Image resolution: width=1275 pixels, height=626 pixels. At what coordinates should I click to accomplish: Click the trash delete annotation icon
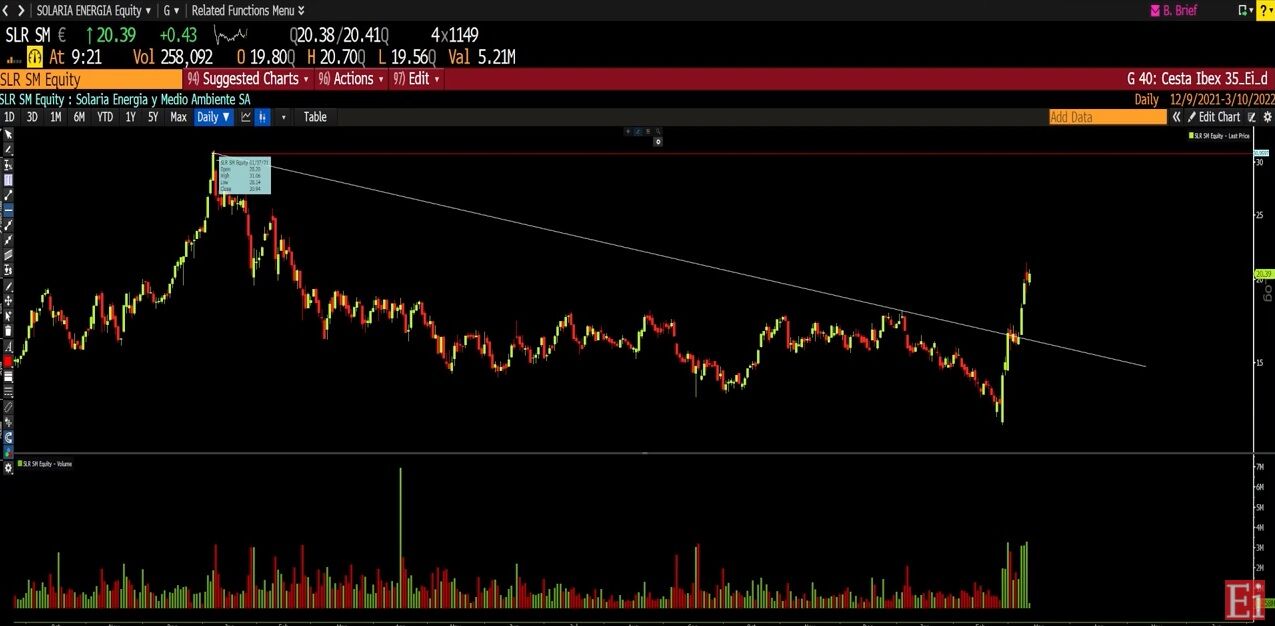coord(8,331)
